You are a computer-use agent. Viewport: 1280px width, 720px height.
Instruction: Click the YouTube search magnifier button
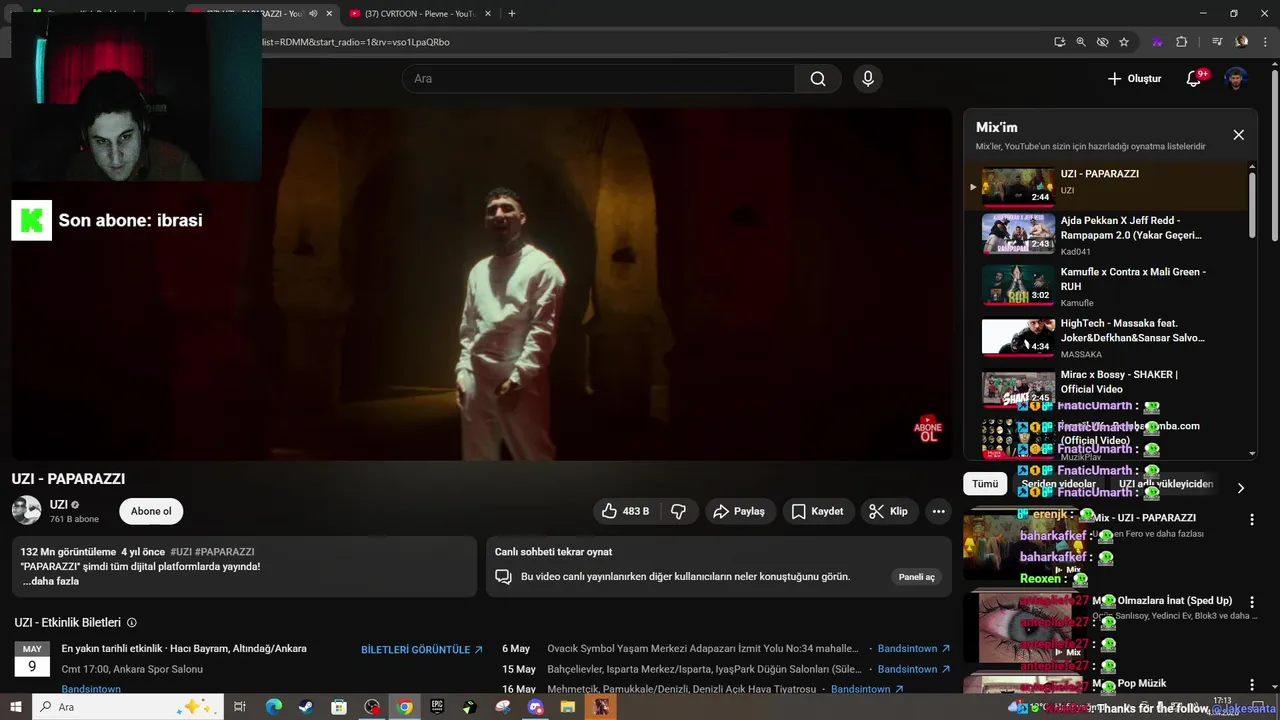click(818, 79)
